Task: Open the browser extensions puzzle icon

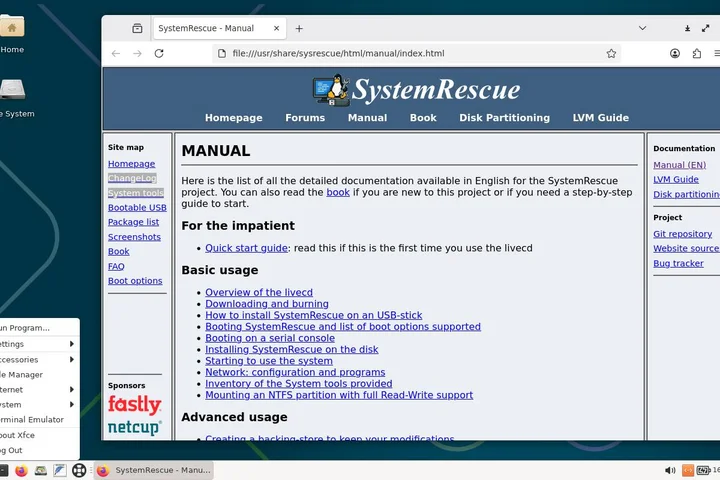Action: pos(697,53)
